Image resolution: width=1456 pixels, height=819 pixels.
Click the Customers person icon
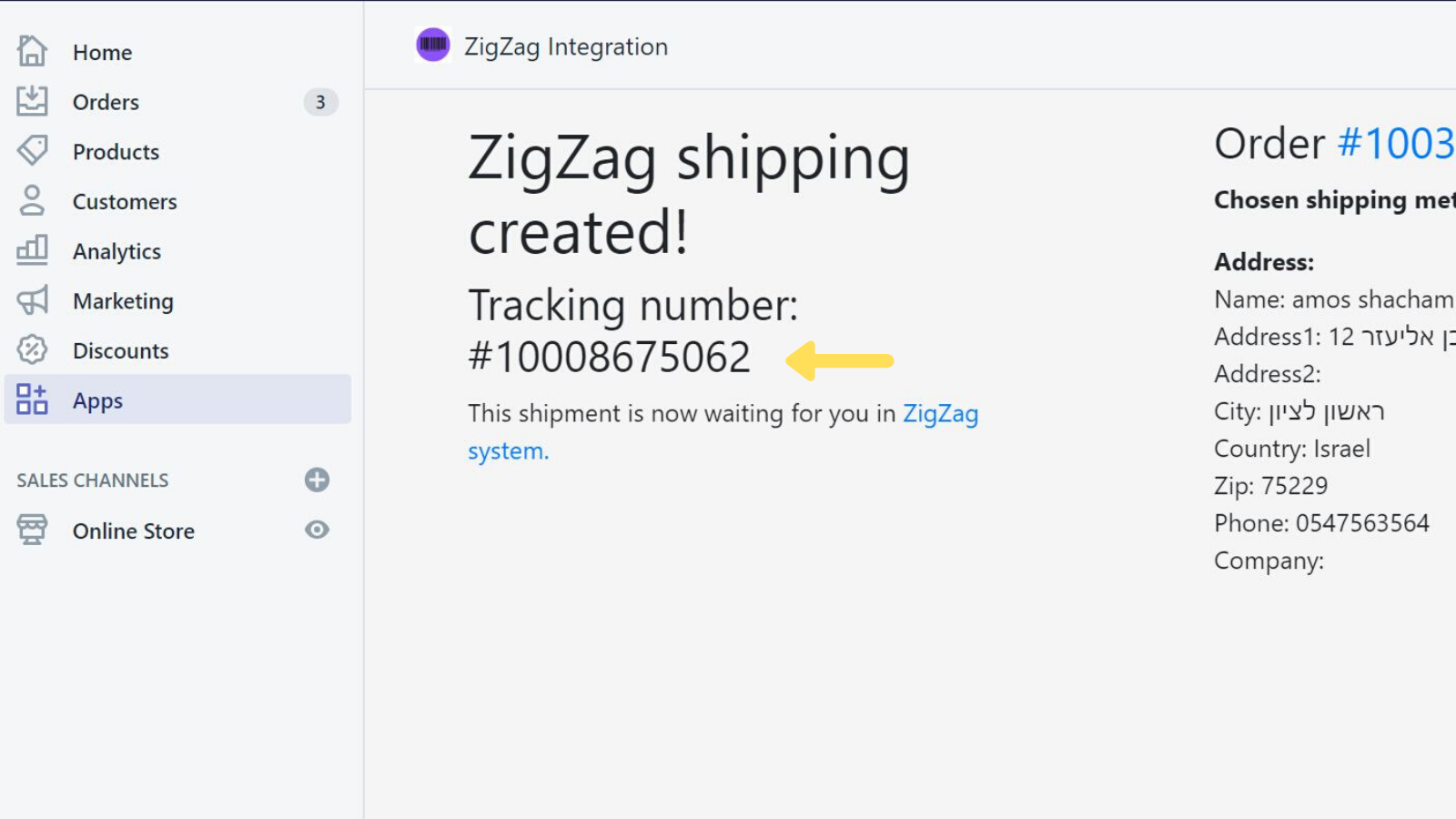click(x=32, y=200)
